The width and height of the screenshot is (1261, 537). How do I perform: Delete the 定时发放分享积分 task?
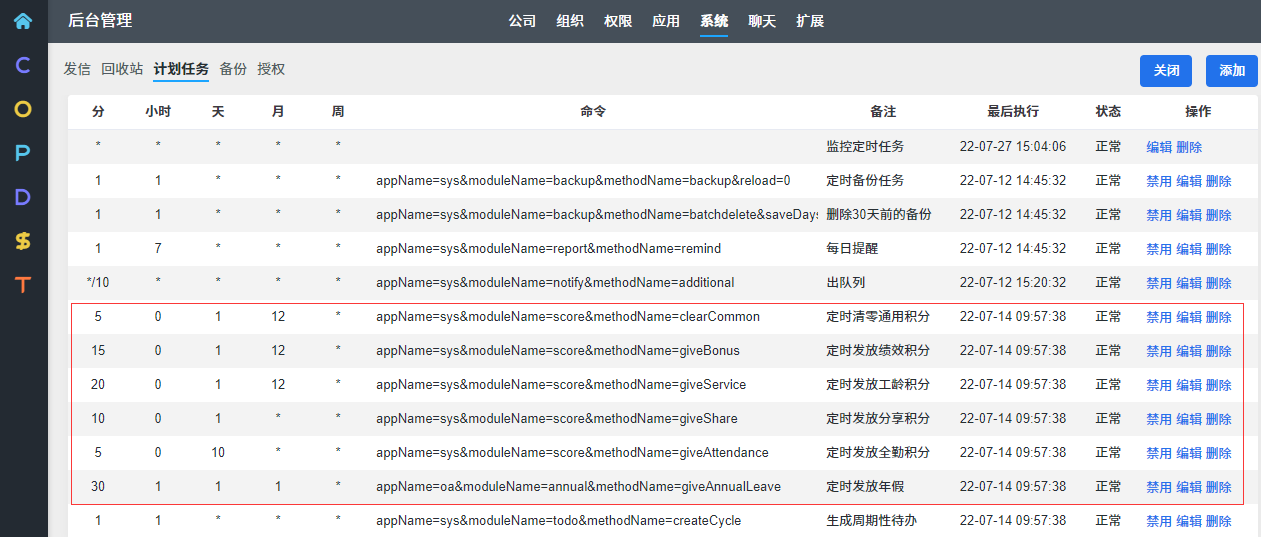(1219, 419)
